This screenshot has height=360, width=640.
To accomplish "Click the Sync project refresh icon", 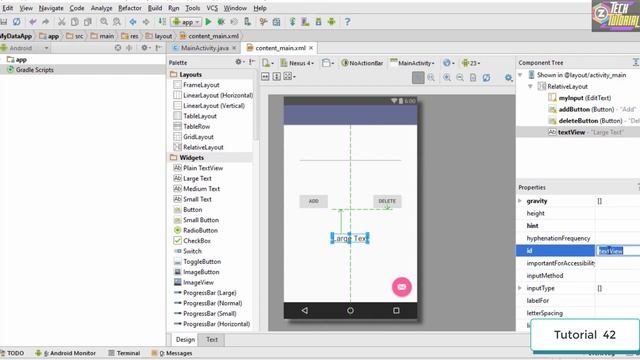I will point(16,22).
